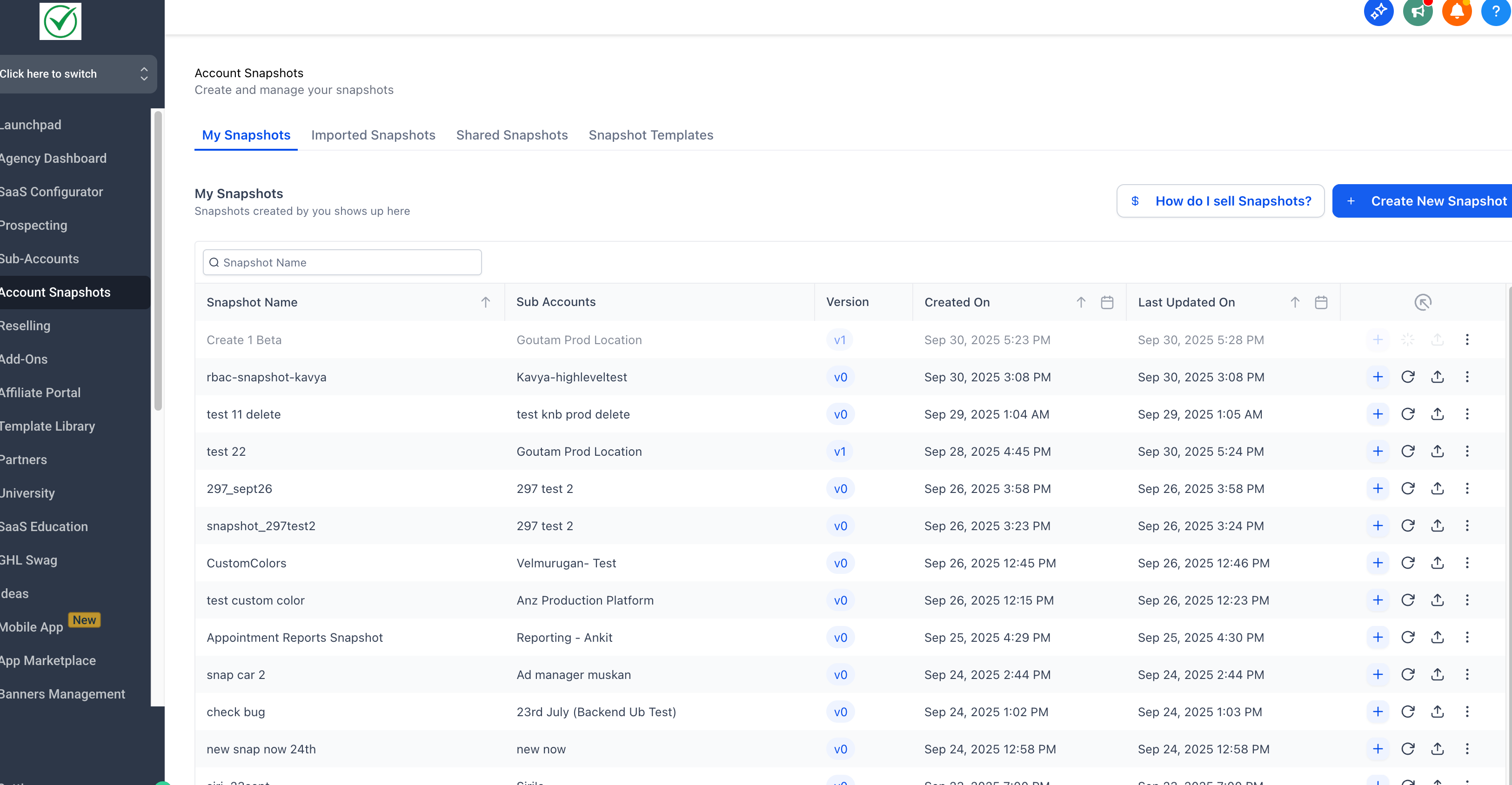
Task: Click inside the Snapshot Name search field
Action: click(x=342, y=262)
